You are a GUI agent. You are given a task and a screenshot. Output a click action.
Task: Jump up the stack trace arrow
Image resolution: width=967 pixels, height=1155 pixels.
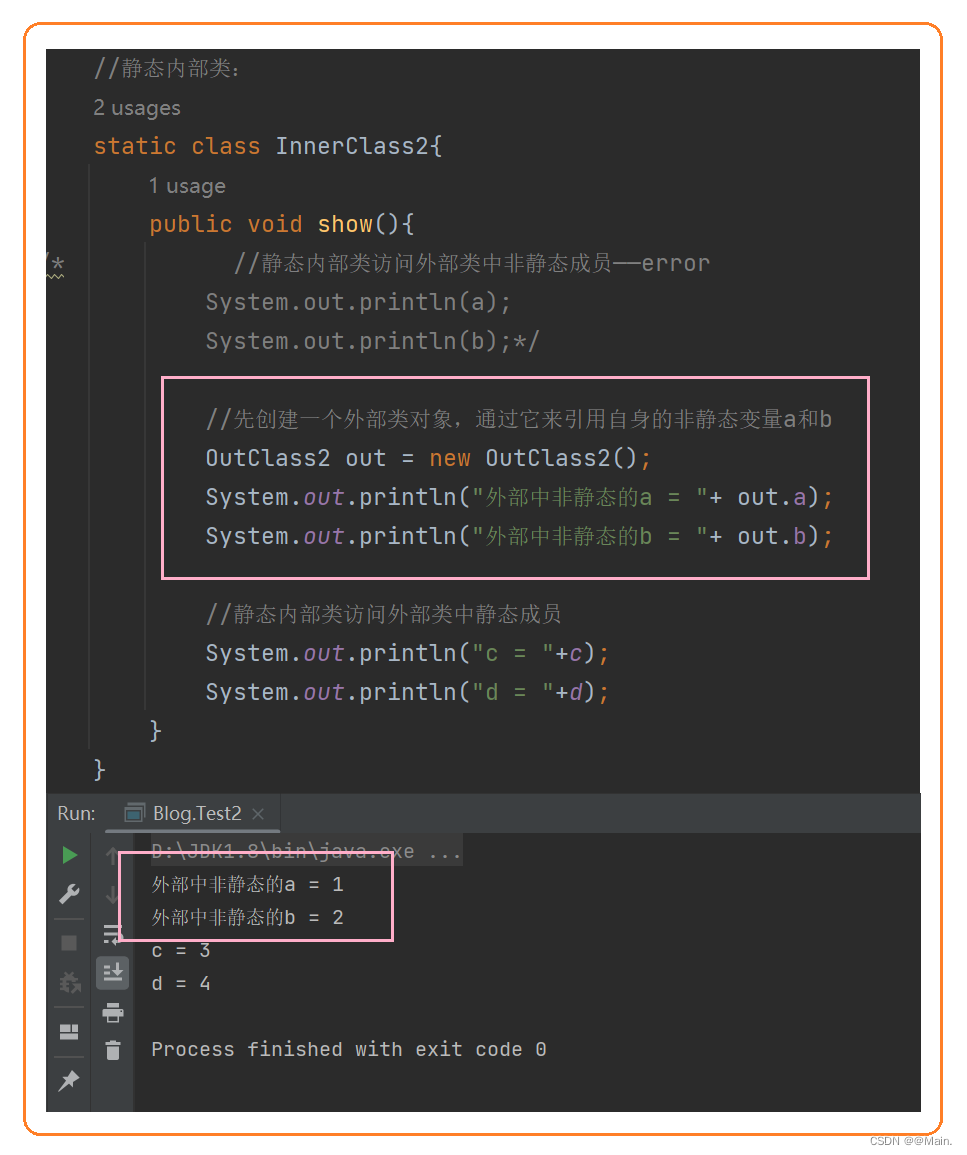tap(112, 854)
